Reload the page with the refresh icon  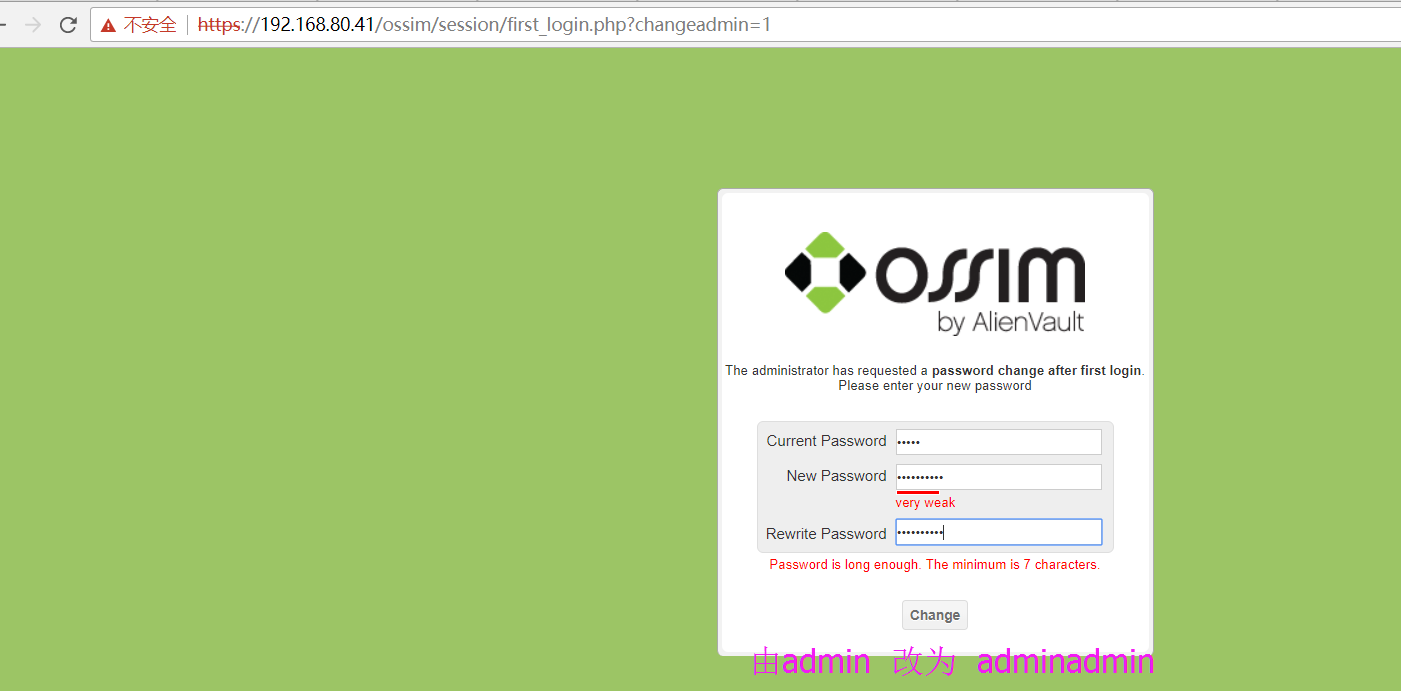coord(68,25)
